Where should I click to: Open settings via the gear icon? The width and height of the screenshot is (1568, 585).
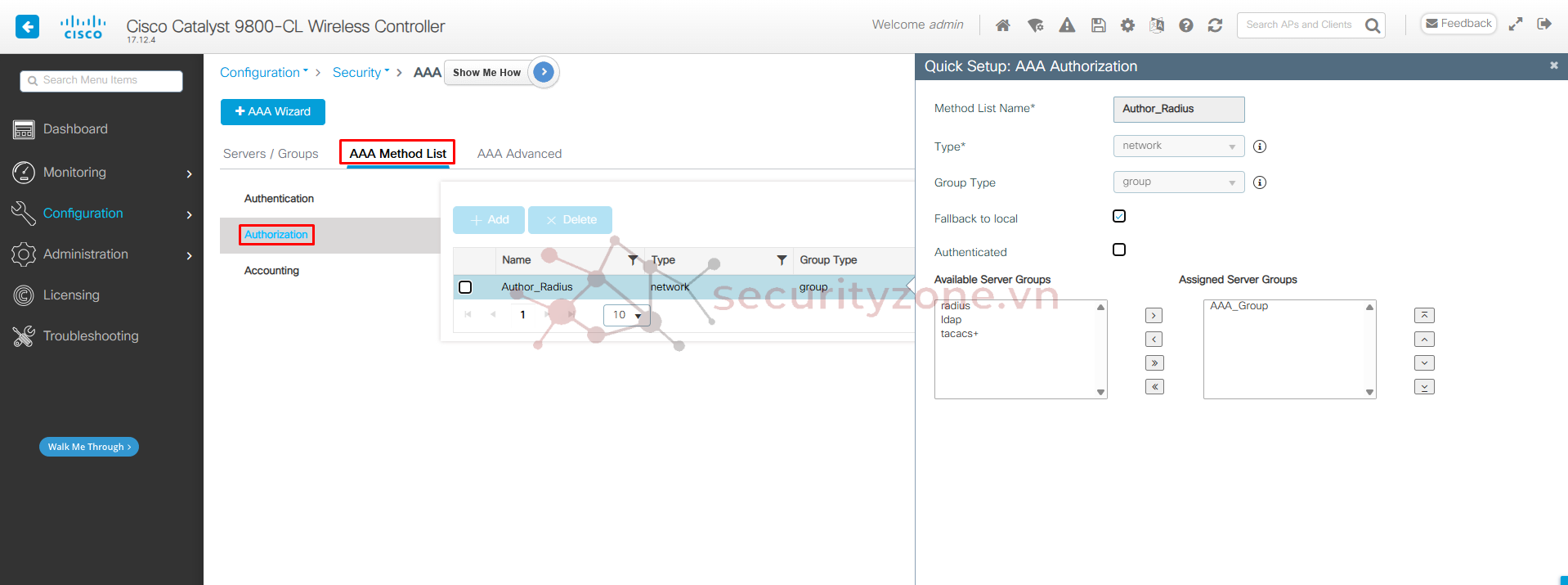point(1127,25)
